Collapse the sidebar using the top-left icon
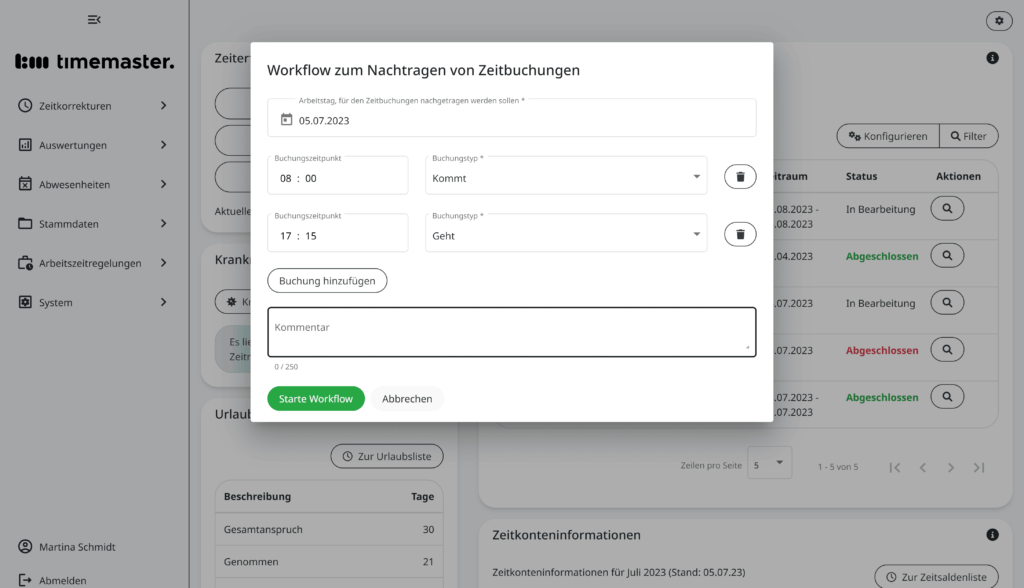1024x588 pixels. [95, 19]
